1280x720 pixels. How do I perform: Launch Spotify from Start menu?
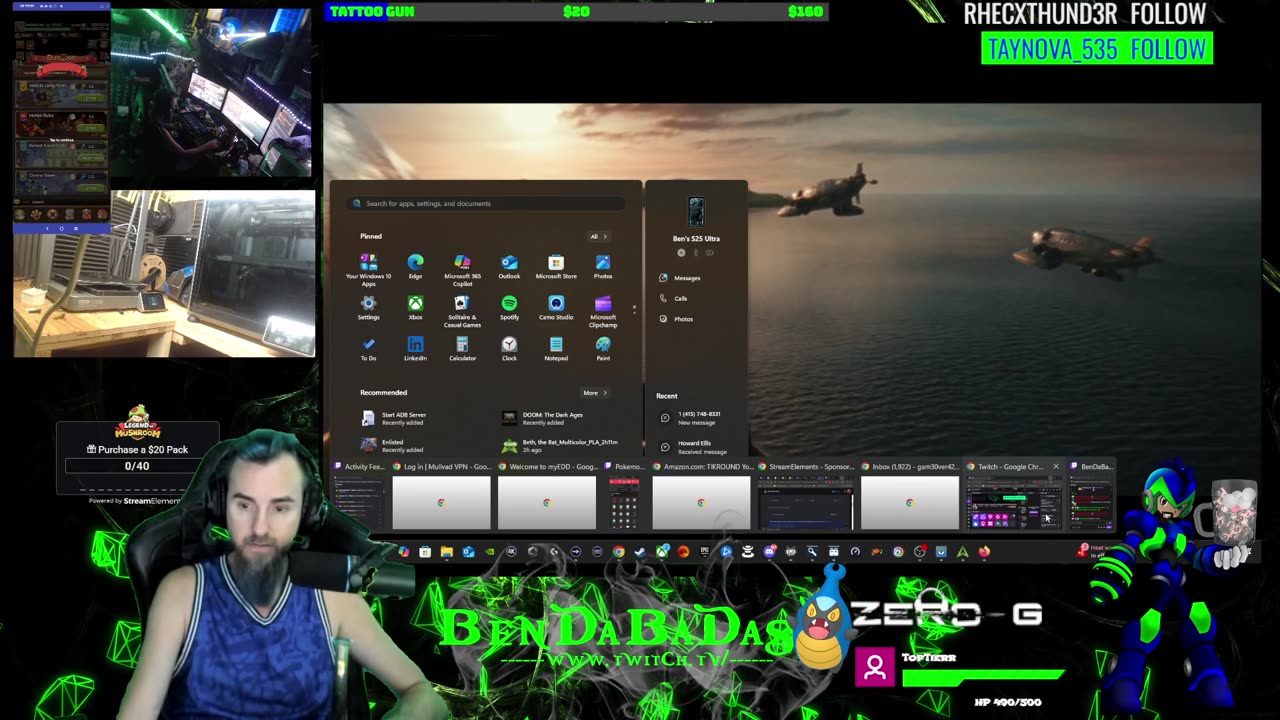[509, 308]
